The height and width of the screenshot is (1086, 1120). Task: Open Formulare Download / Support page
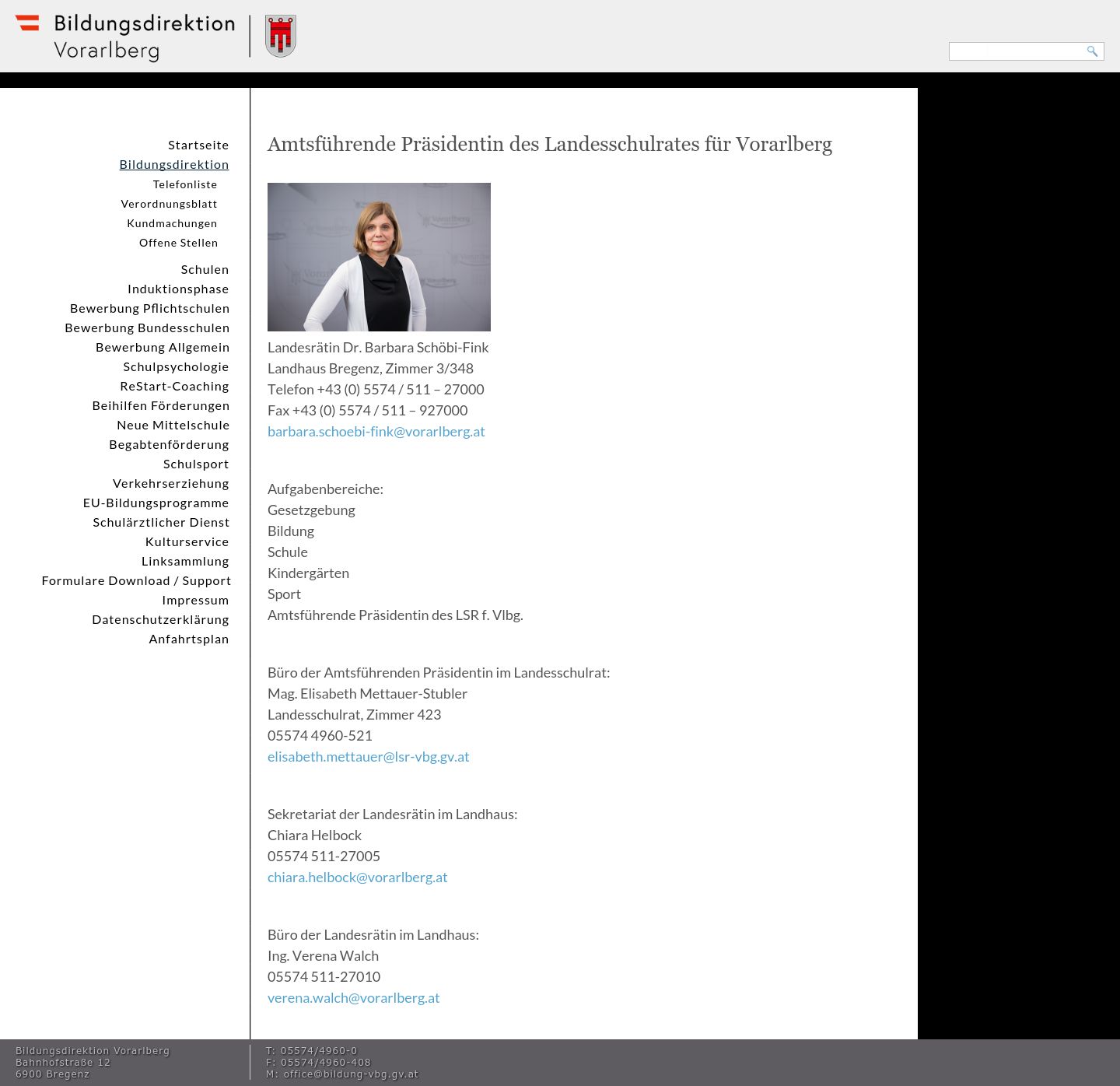(x=136, y=580)
